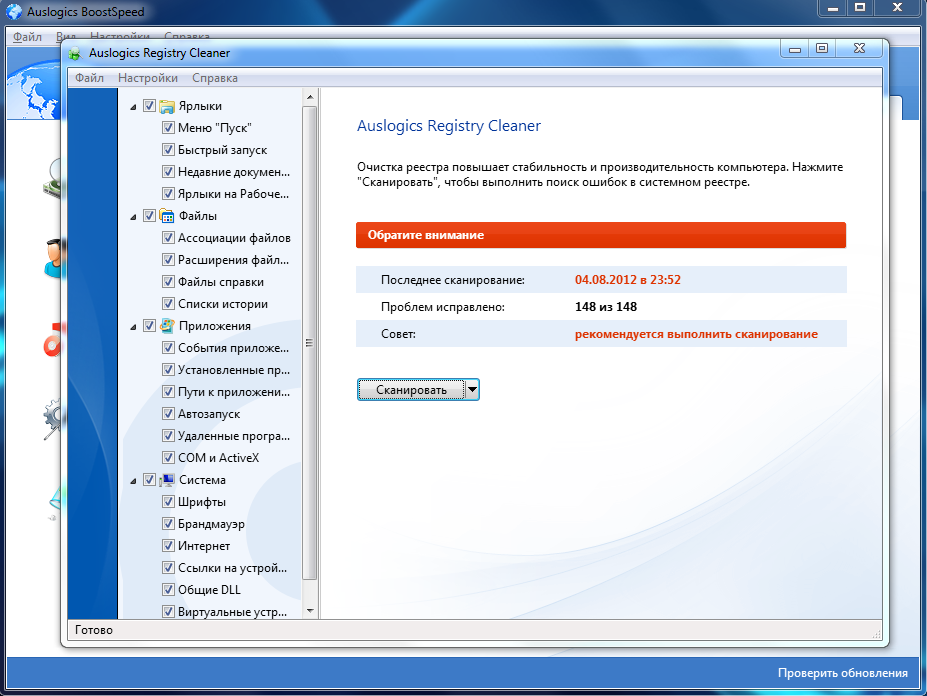Click the tree scrollbar down arrow
Viewport: 927px width, 696px height.
[x=310, y=611]
